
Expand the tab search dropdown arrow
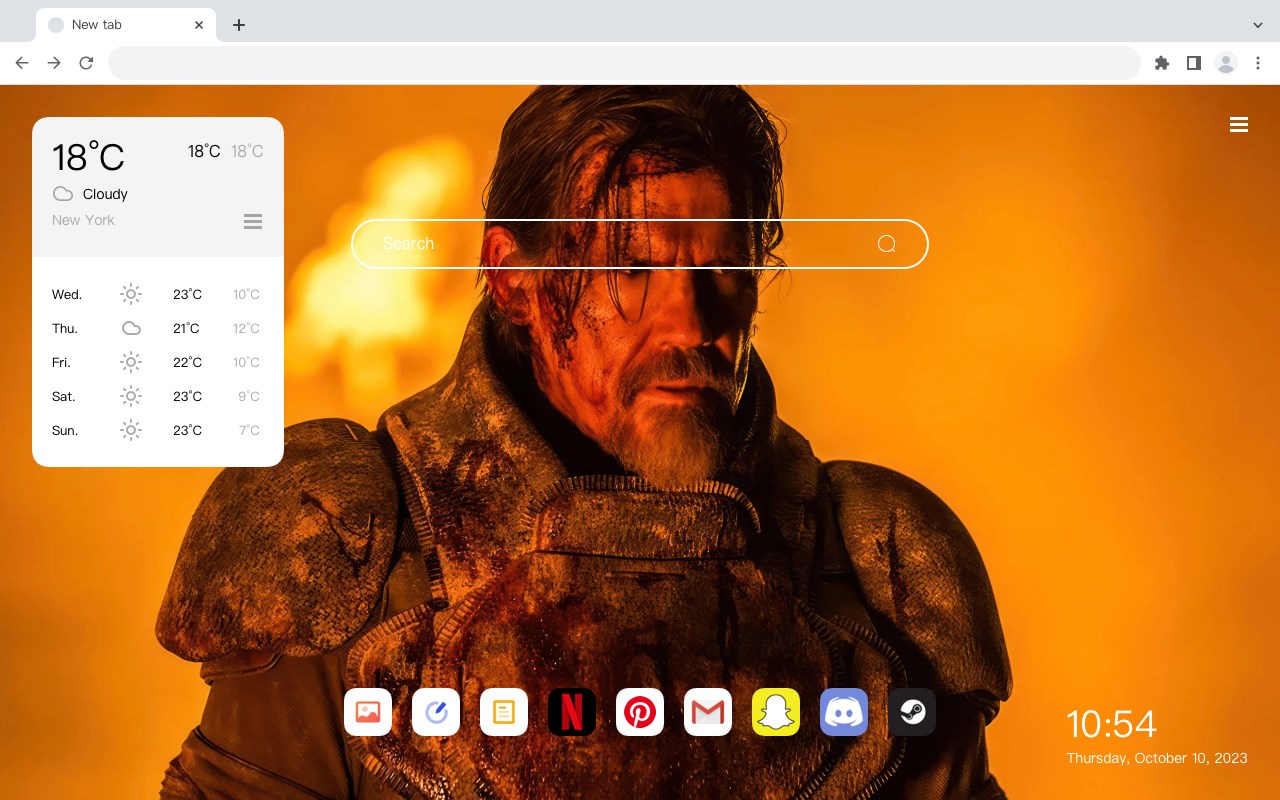[1258, 25]
